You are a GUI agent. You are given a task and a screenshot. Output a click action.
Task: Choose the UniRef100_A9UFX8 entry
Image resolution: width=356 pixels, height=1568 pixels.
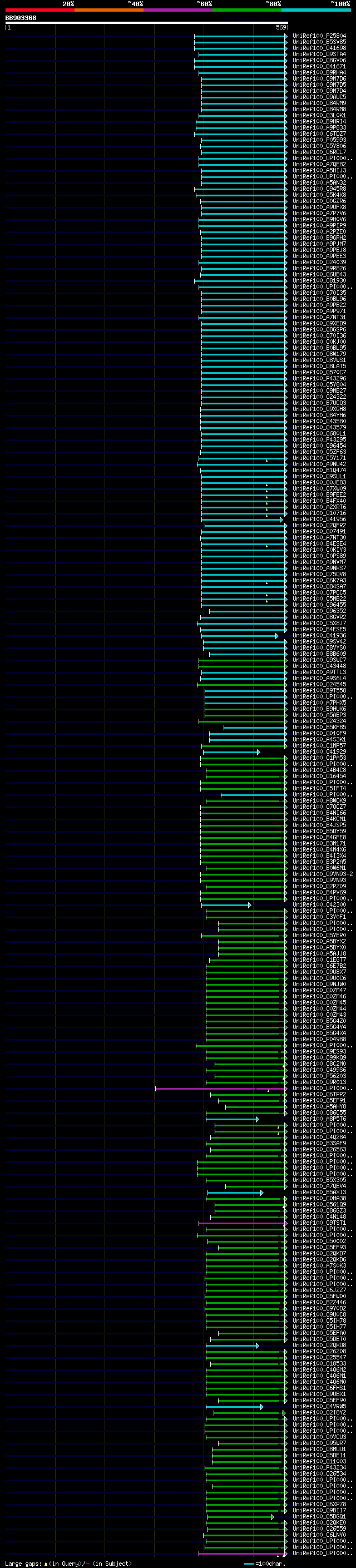[x=319, y=207]
